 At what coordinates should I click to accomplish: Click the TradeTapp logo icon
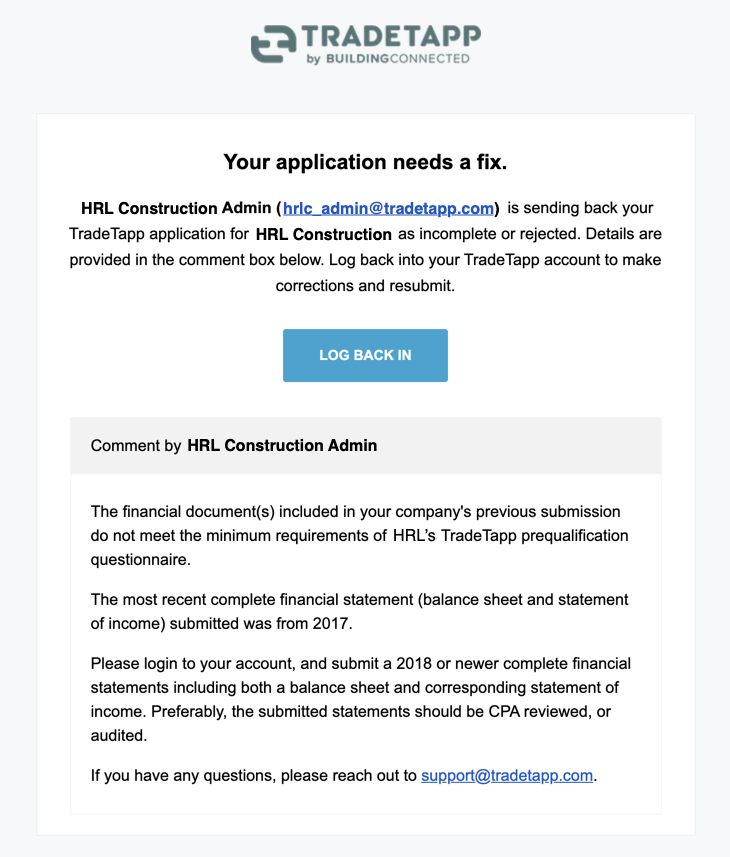point(272,45)
